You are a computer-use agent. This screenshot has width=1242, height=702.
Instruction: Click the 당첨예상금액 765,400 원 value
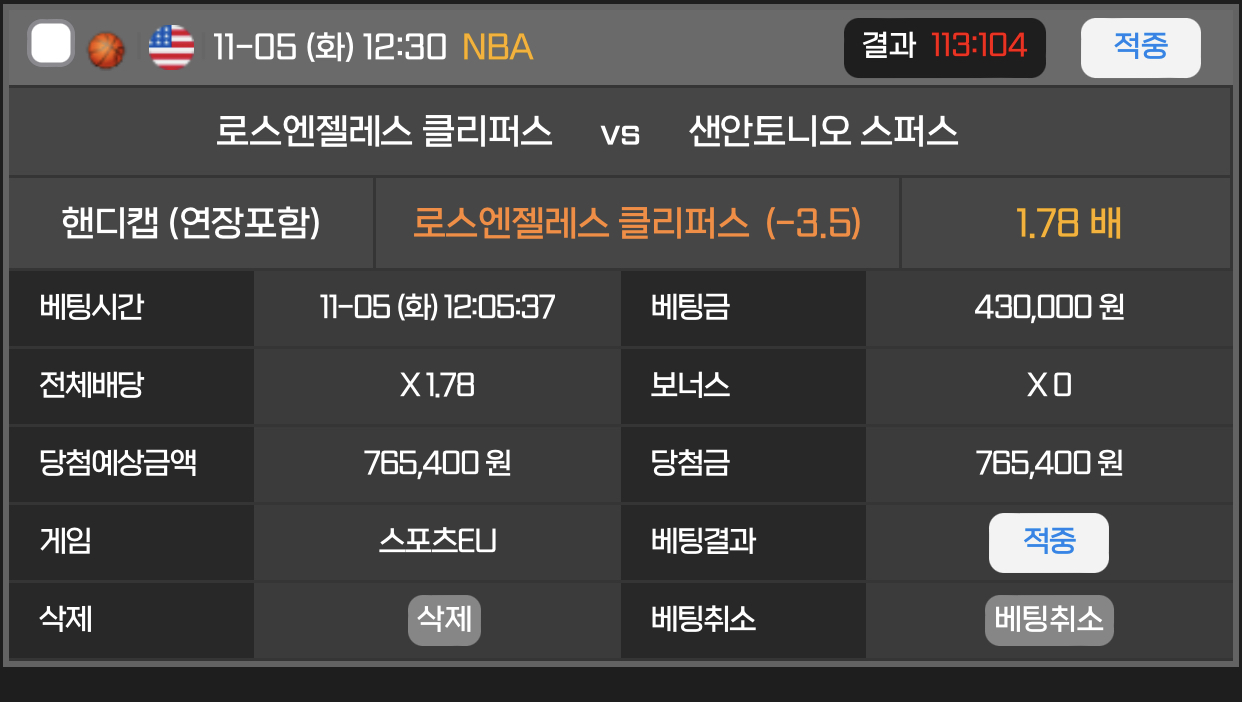[x=437, y=463]
